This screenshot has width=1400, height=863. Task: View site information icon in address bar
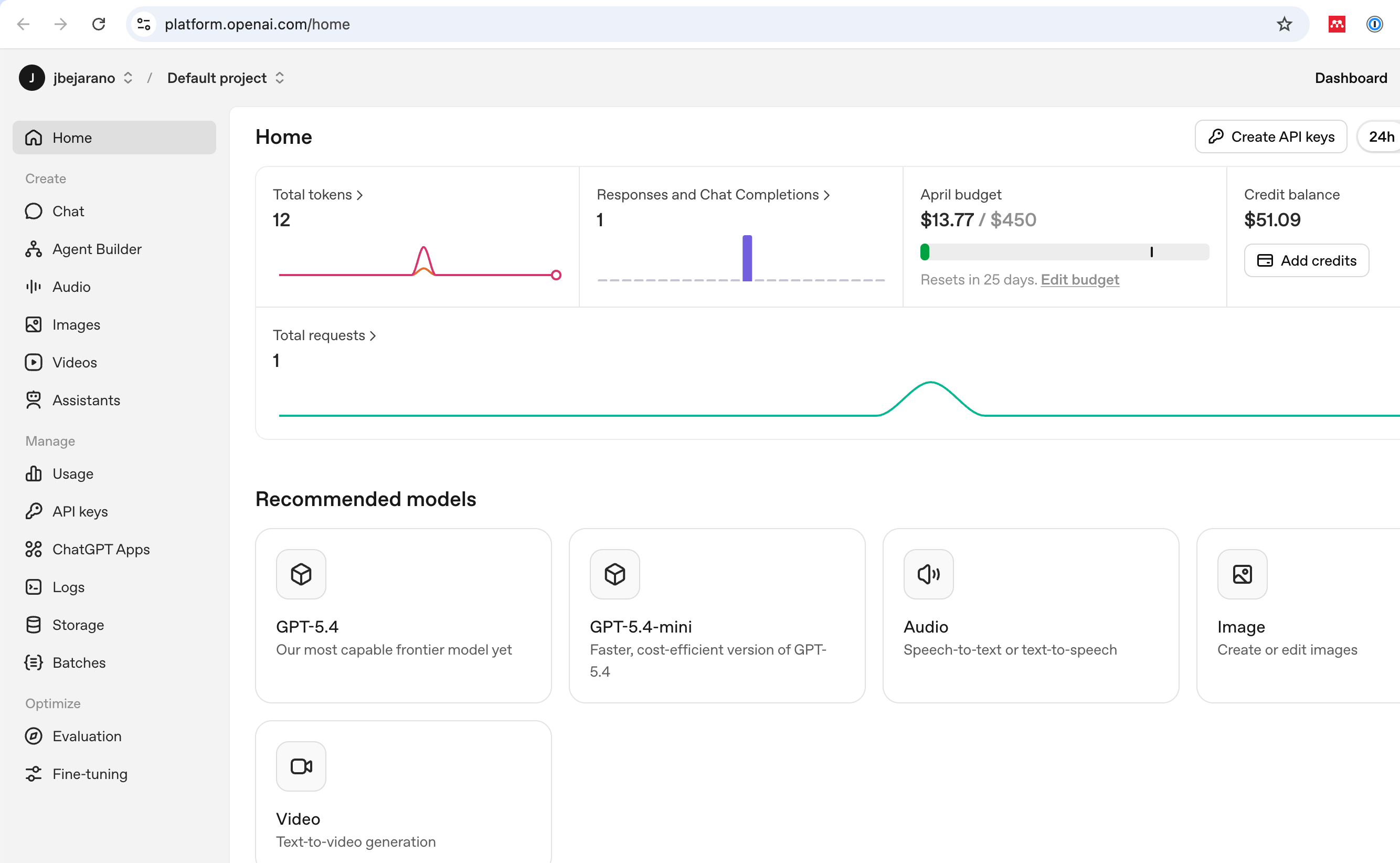(x=144, y=24)
